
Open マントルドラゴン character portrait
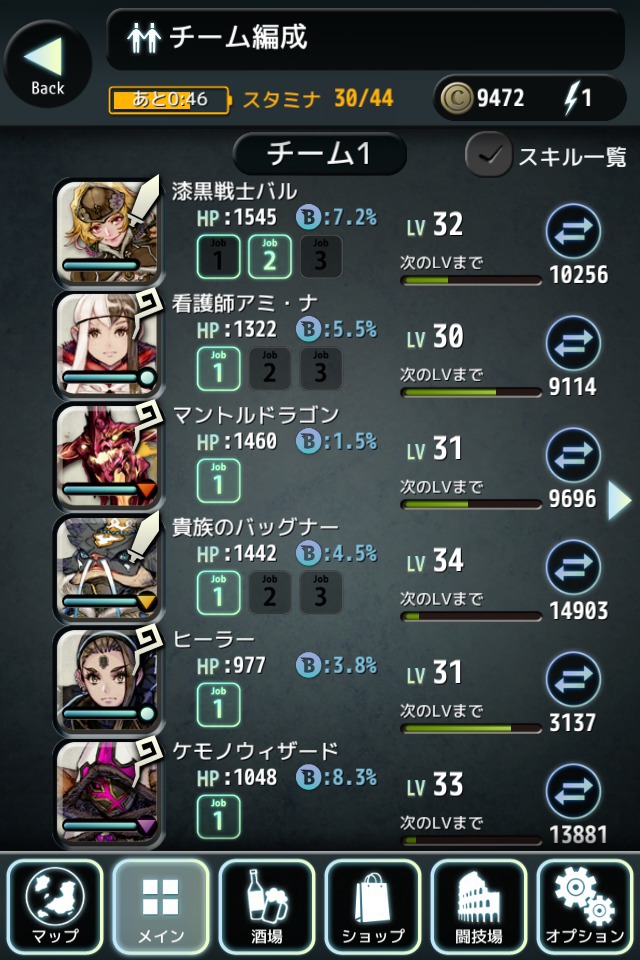point(107,456)
